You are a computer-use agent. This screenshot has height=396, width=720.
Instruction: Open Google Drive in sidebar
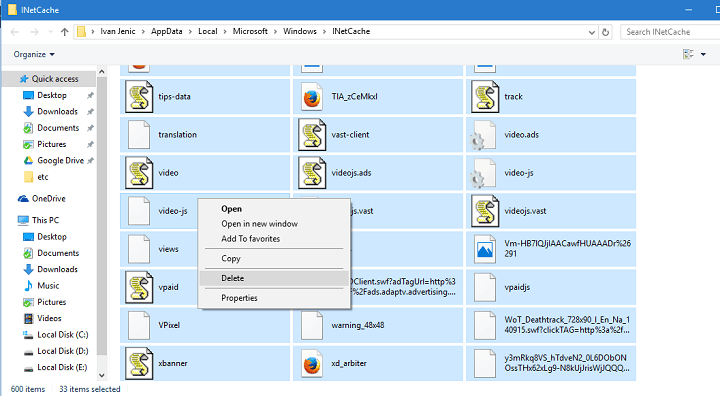coord(61,160)
